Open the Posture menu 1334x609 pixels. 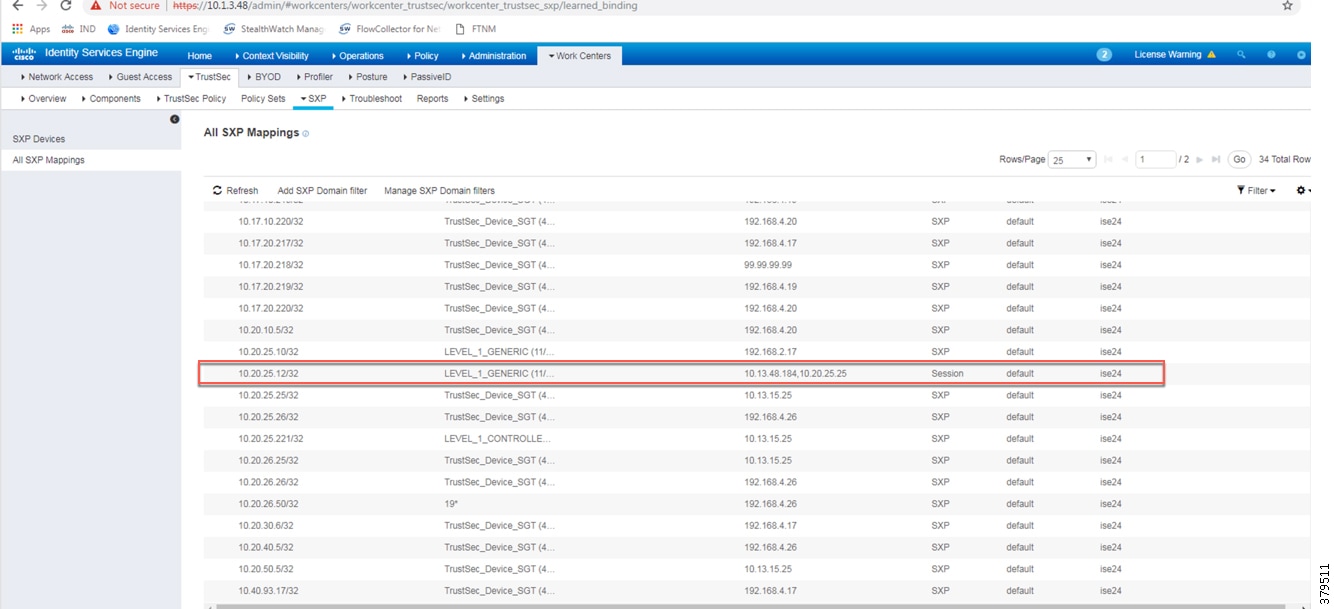367,77
